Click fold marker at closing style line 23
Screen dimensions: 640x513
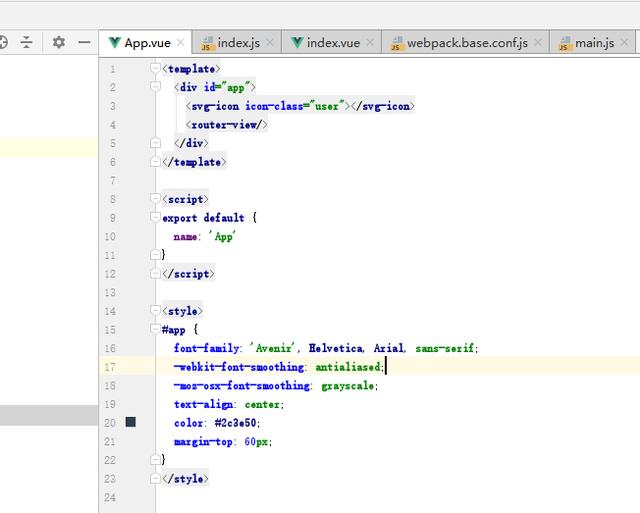[155, 478]
